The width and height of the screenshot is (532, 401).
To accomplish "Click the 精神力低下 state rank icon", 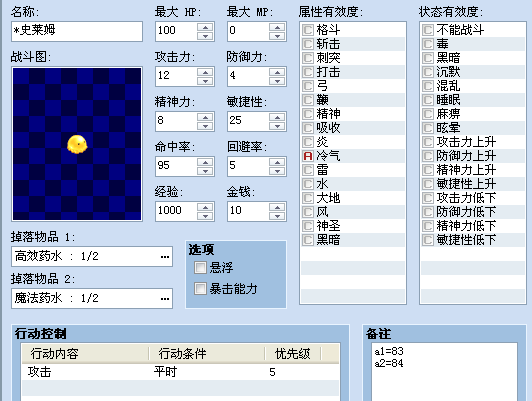I will coord(428,226).
